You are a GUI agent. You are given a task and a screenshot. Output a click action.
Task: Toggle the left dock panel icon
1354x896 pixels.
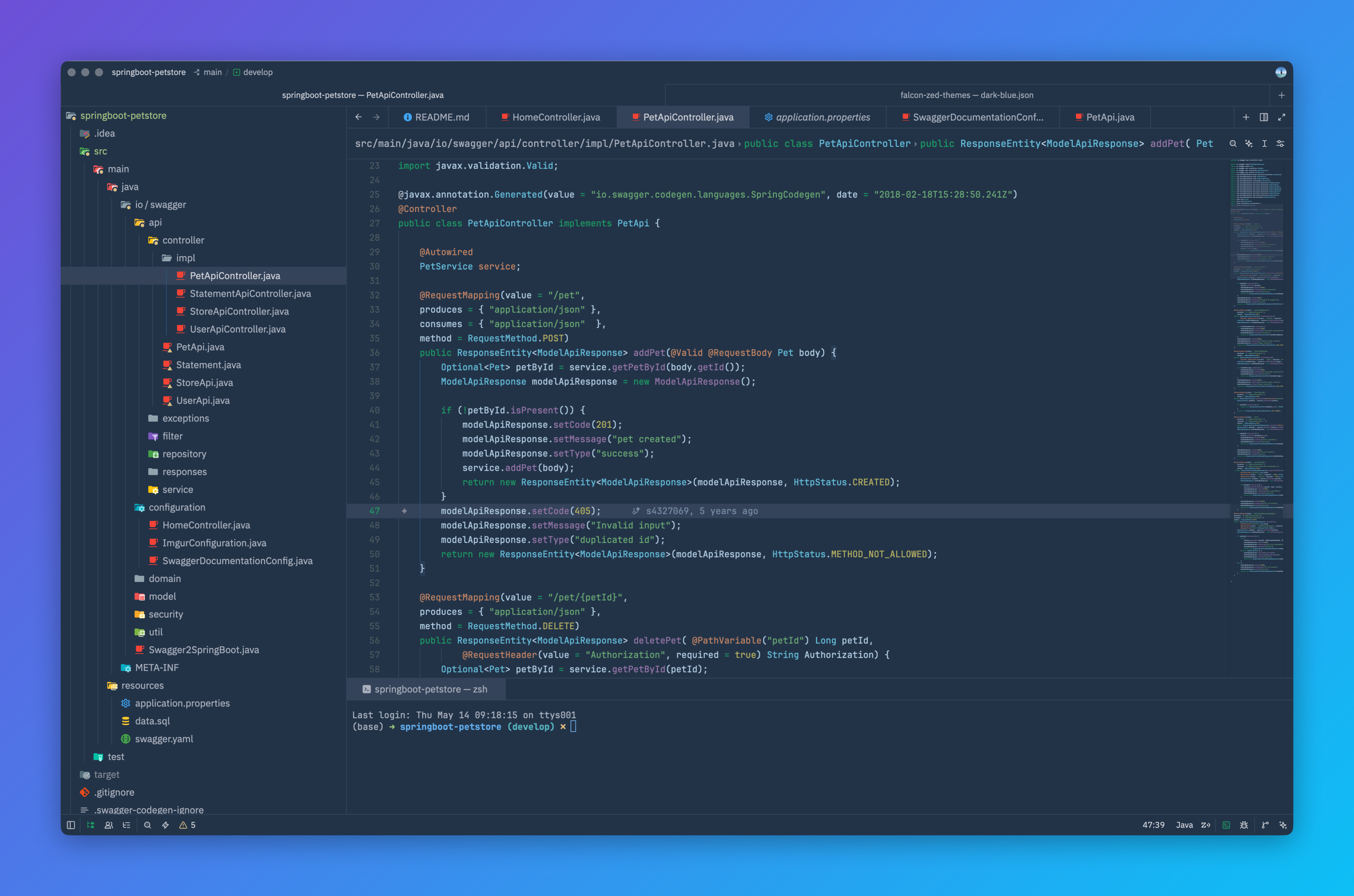71,824
